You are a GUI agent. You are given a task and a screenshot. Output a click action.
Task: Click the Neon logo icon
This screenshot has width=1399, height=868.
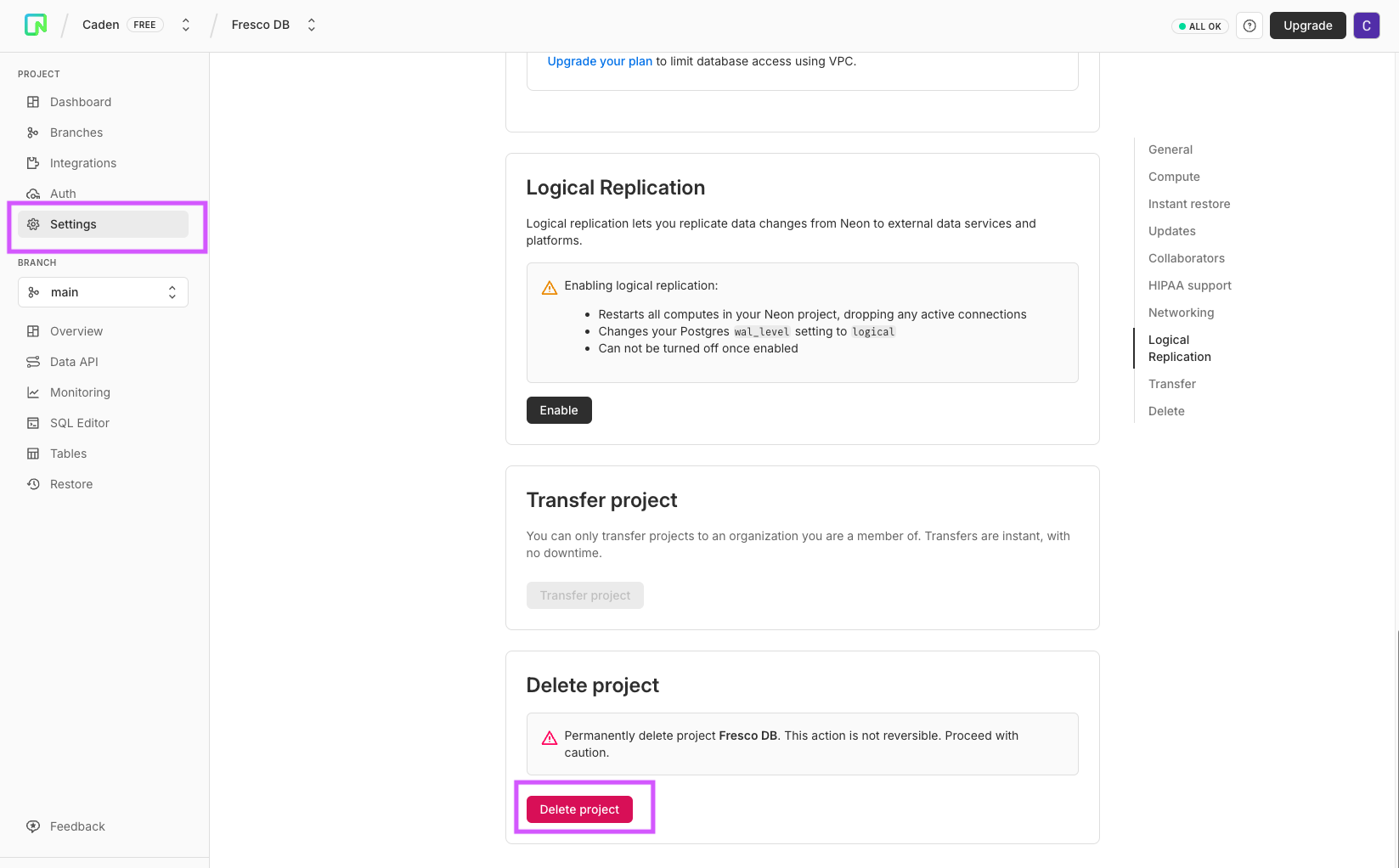click(36, 25)
